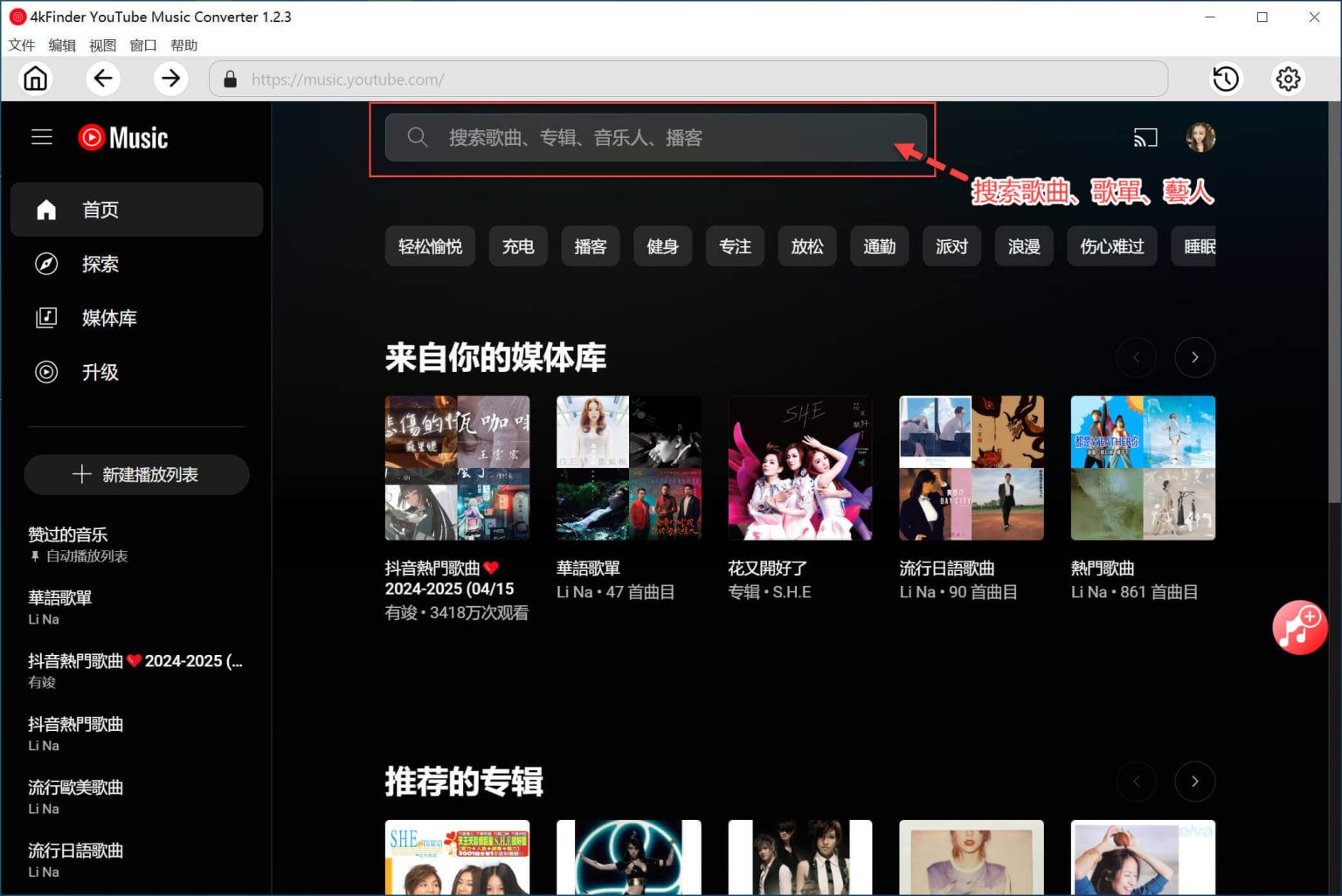Click the 新建播放列表 button
Image resolution: width=1342 pixels, height=896 pixels.
point(136,475)
